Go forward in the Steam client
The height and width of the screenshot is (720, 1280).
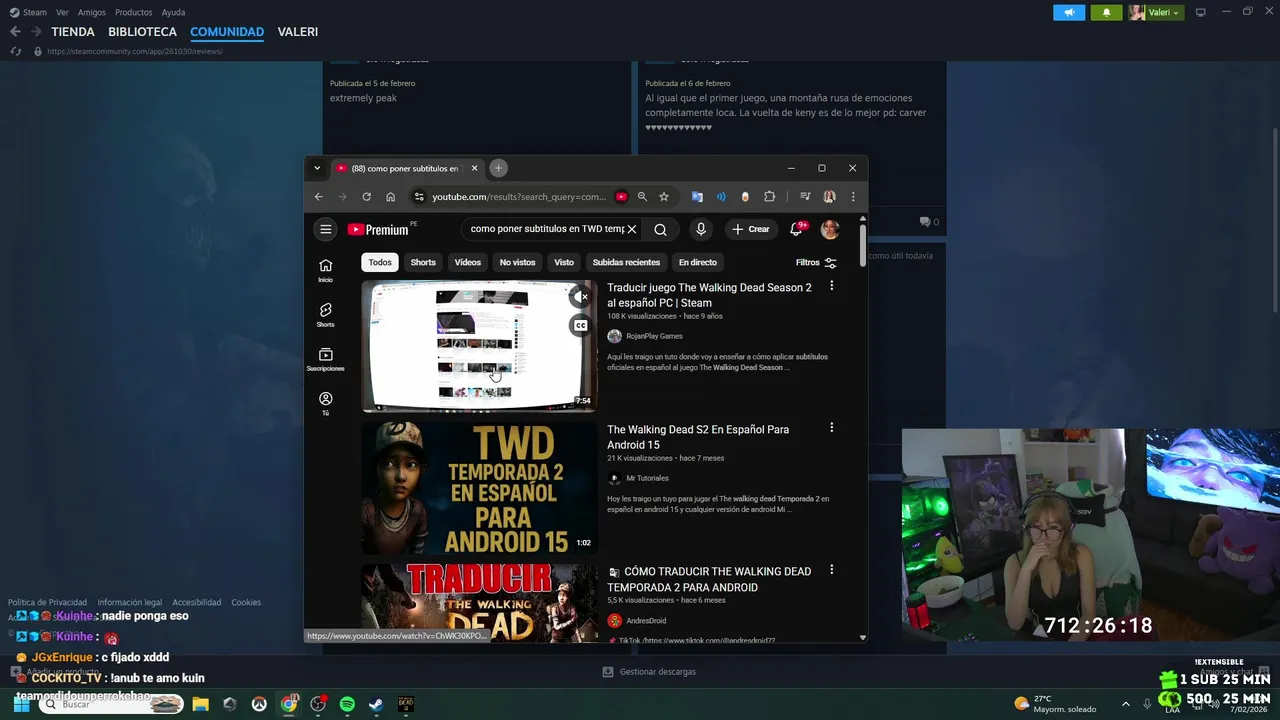[x=35, y=32]
